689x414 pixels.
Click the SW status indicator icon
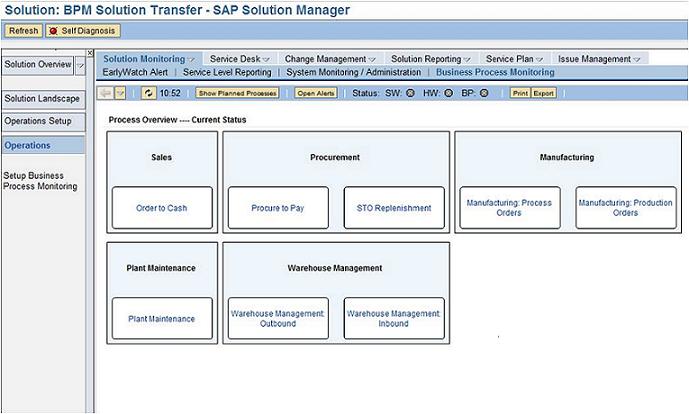tap(410, 93)
